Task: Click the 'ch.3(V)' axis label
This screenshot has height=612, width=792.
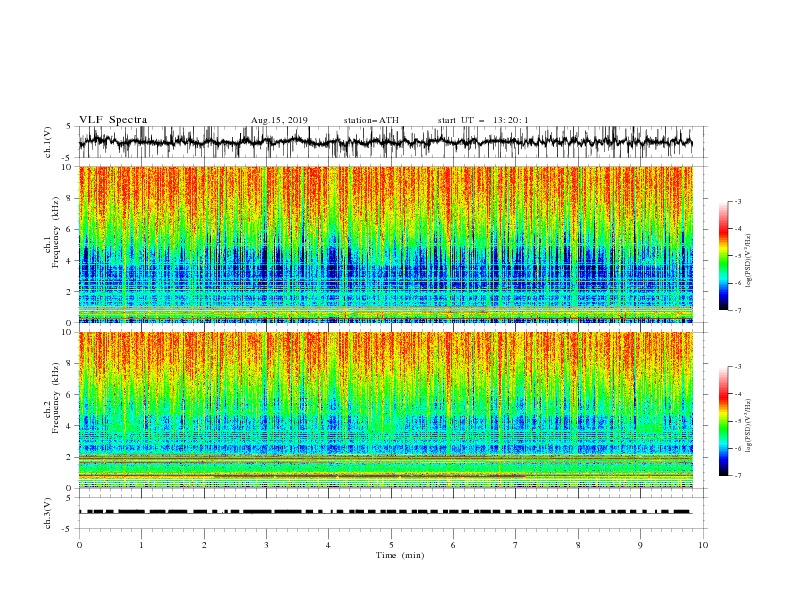Action: click(48, 513)
